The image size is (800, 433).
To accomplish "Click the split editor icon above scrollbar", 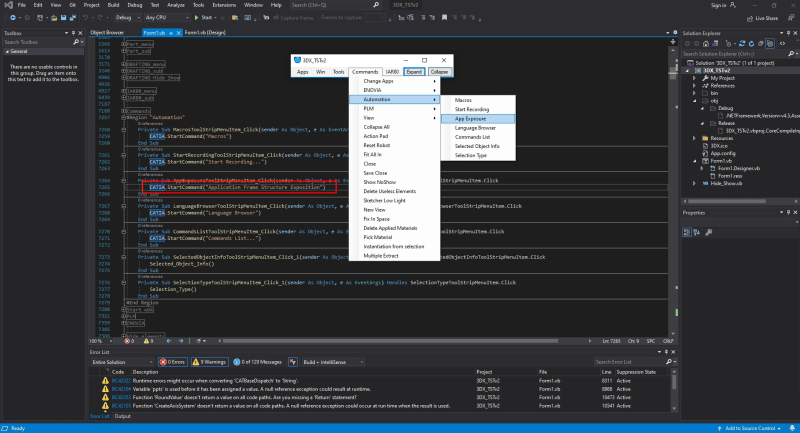I will 672,41.
